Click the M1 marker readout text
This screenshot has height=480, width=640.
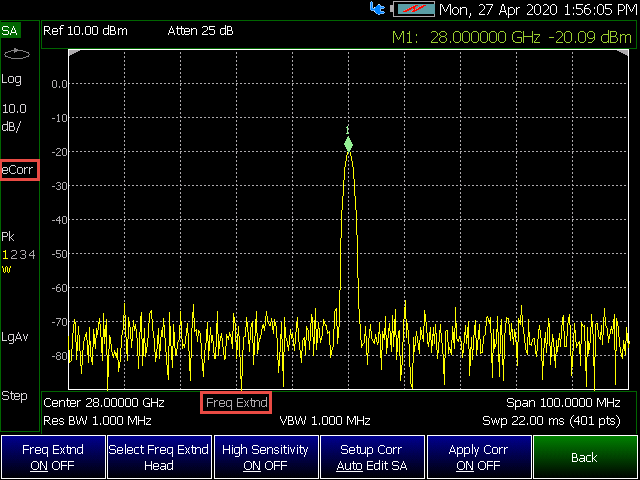[x=512, y=38]
